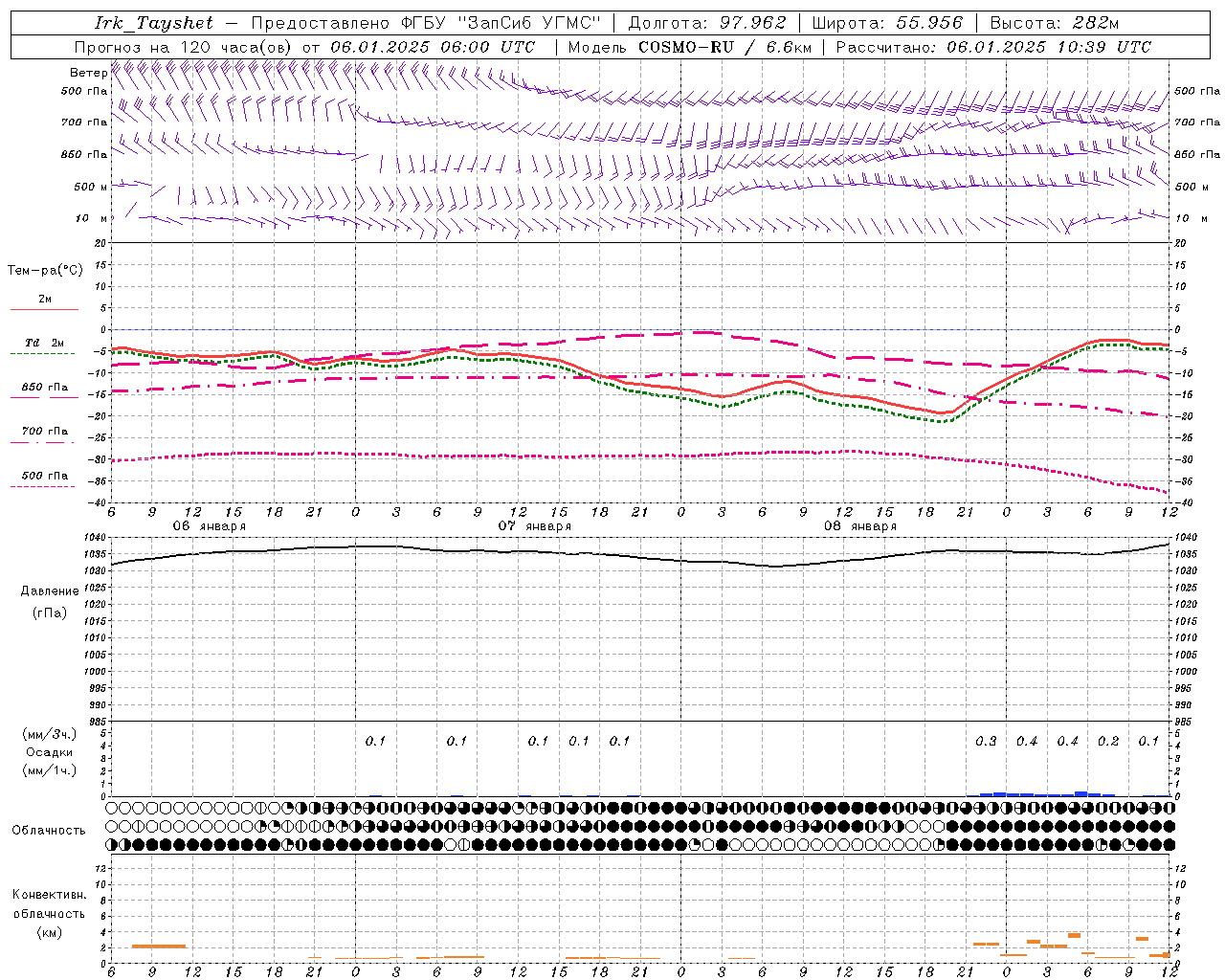
Task: Click the Осадки panel label
Action: pyautogui.click(x=50, y=752)
